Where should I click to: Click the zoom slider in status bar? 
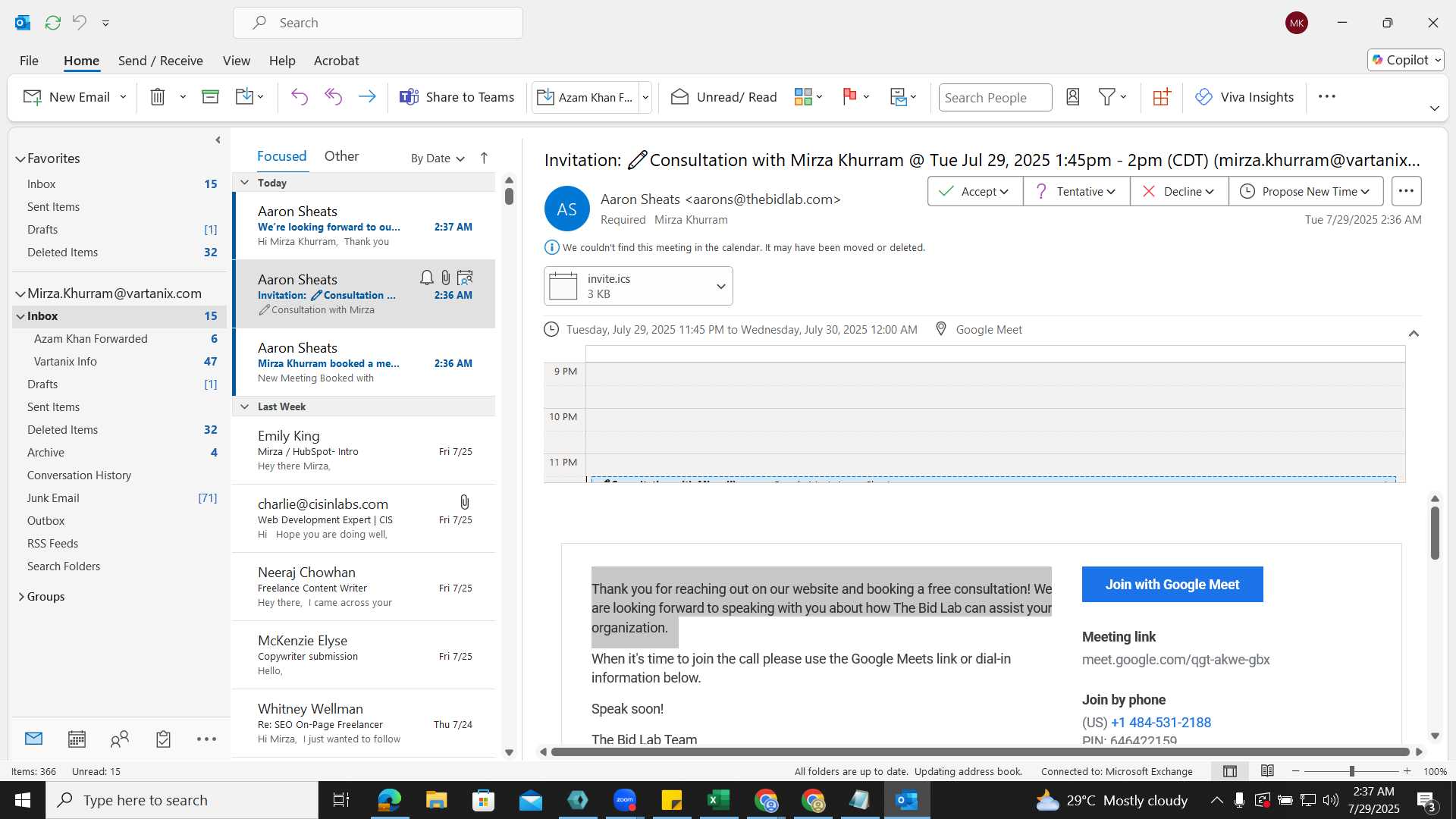tap(1351, 771)
